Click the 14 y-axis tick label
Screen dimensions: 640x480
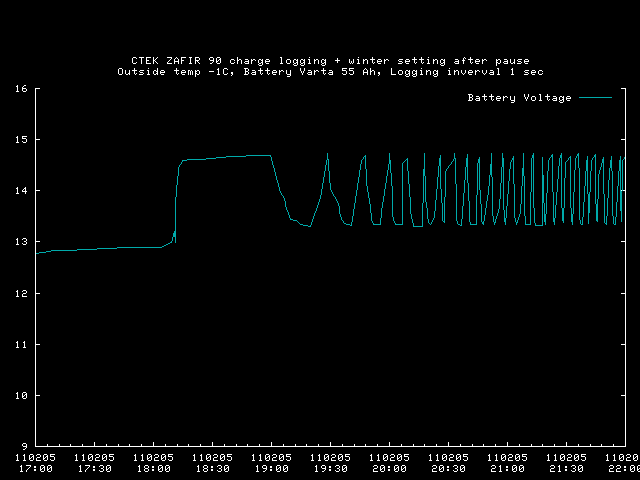coord(21,191)
